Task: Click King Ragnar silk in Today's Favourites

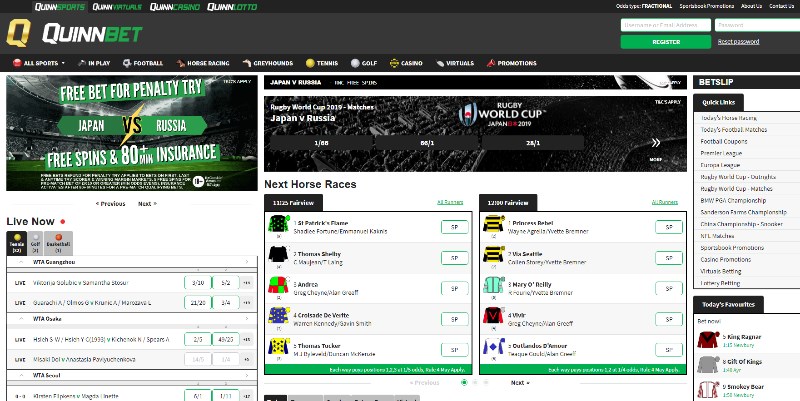Action: (708, 340)
